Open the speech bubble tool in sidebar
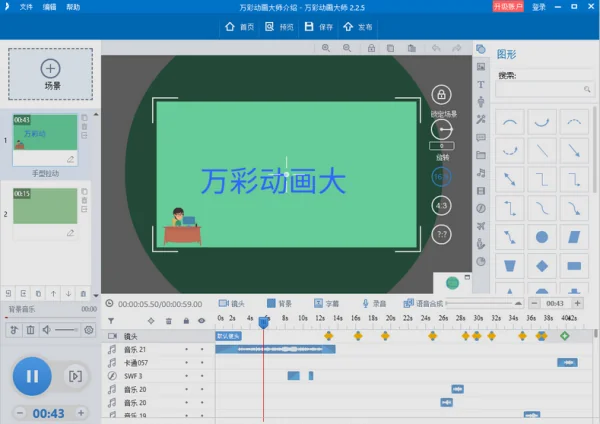The height and width of the screenshot is (424, 600). 481,137
